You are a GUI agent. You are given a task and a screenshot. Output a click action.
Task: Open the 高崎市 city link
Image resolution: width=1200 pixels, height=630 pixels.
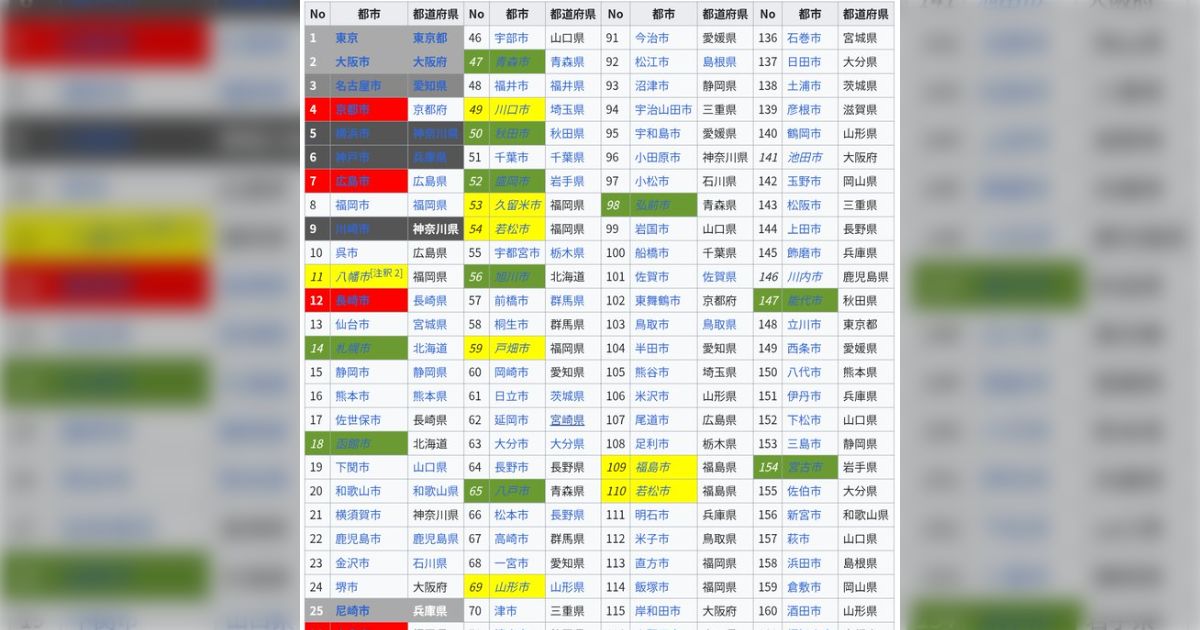512,539
